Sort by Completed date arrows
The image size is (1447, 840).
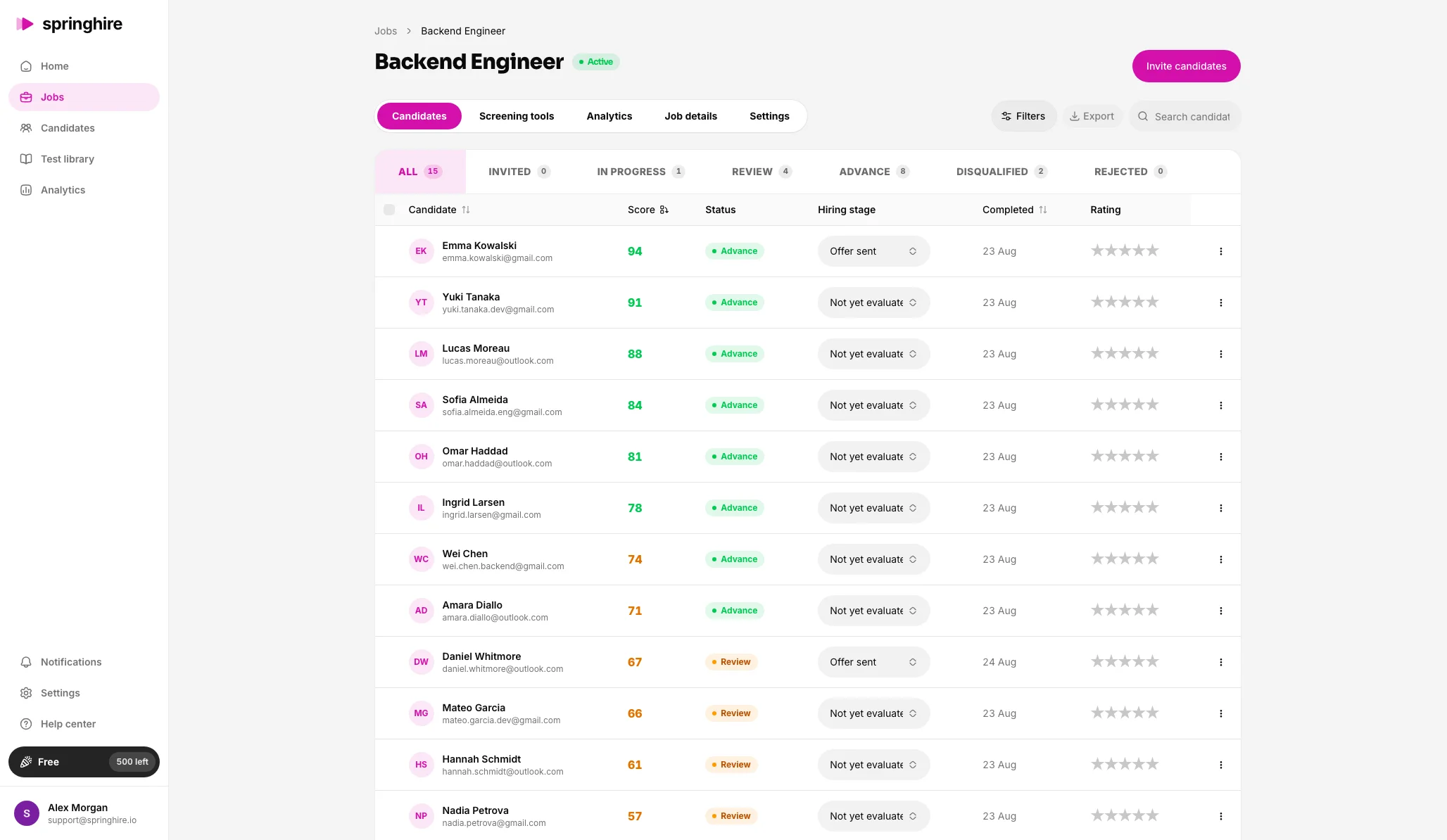coord(1043,210)
